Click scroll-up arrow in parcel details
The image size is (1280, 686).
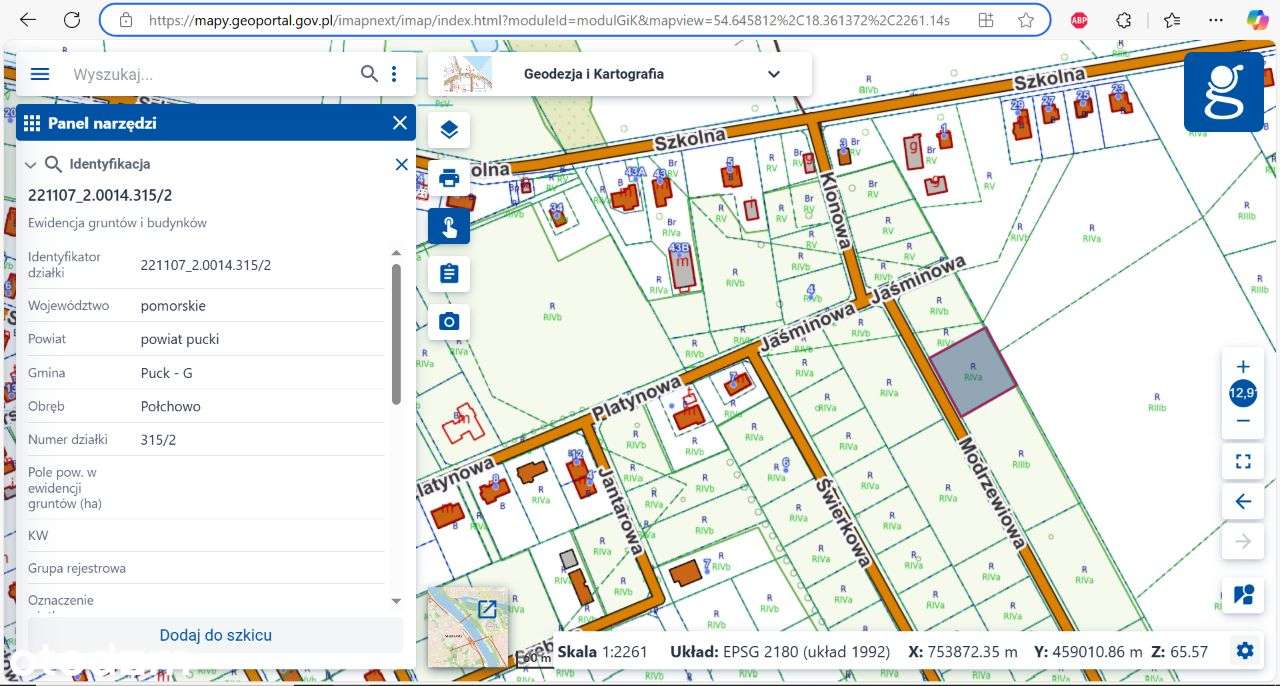click(x=396, y=253)
